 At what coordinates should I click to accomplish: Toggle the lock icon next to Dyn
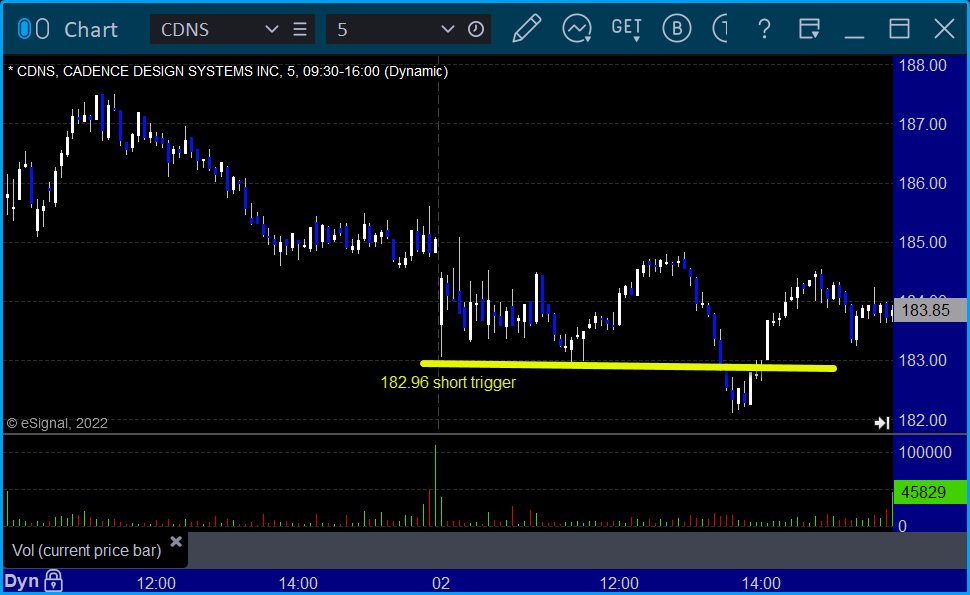[54, 581]
